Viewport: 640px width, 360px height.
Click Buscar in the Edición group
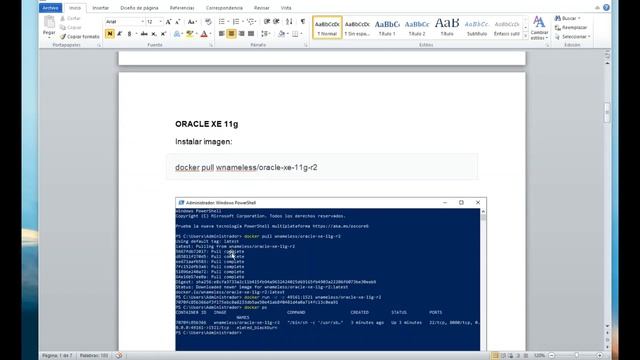click(567, 18)
